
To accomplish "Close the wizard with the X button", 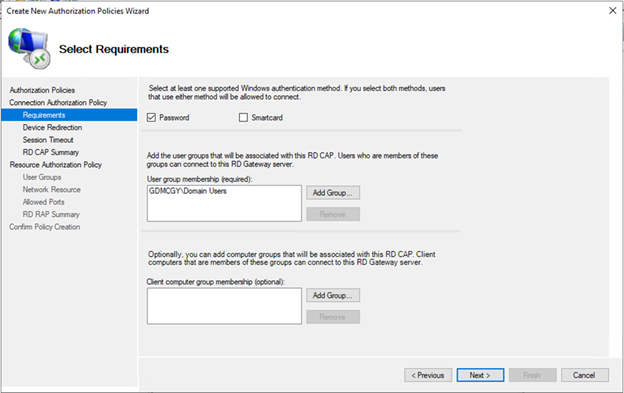I will coord(613,11).
